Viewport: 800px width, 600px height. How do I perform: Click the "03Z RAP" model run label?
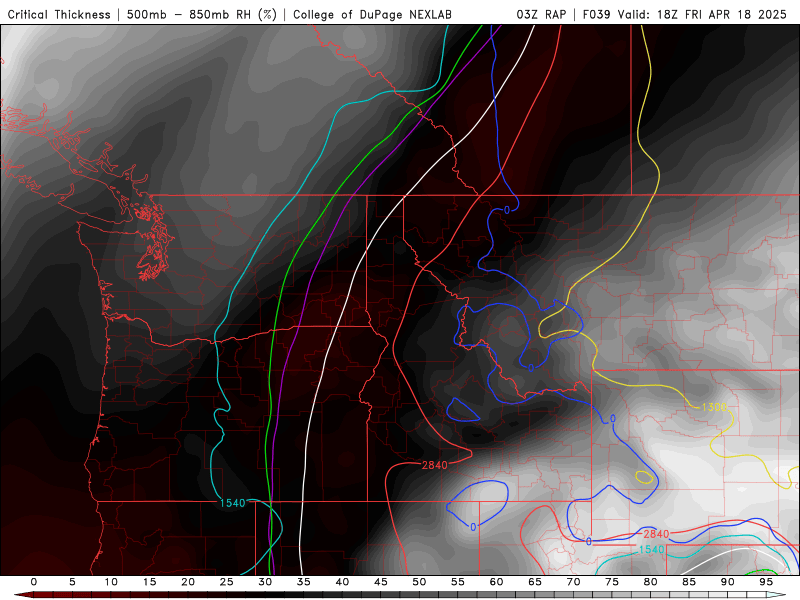[x=541, y=14]
